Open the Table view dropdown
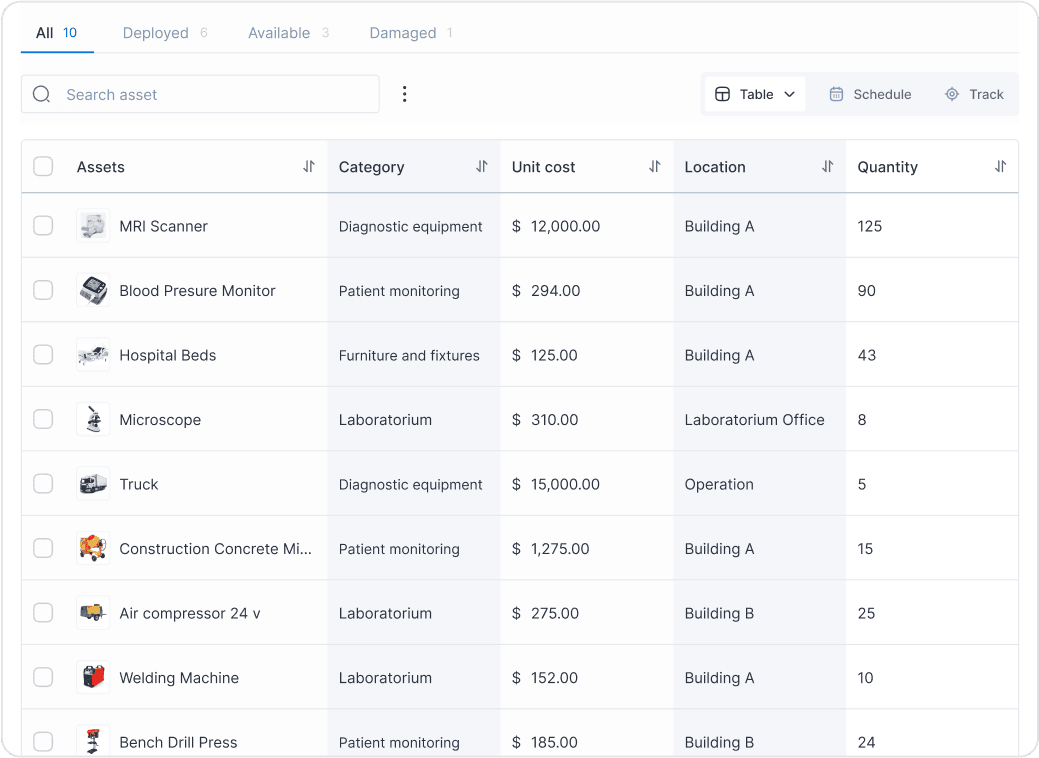The height and width of the screenshot is (758, 1039). tap(755, 93)
